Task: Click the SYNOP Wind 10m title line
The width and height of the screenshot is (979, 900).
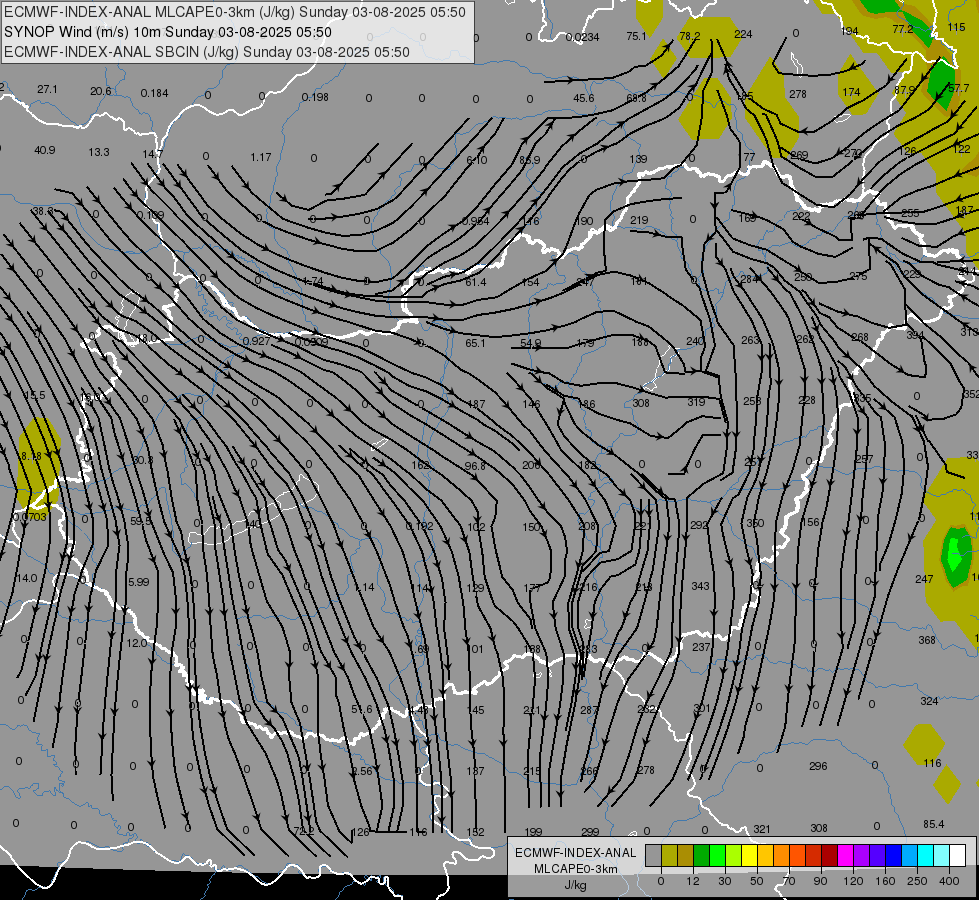Action: coord(167,32)
